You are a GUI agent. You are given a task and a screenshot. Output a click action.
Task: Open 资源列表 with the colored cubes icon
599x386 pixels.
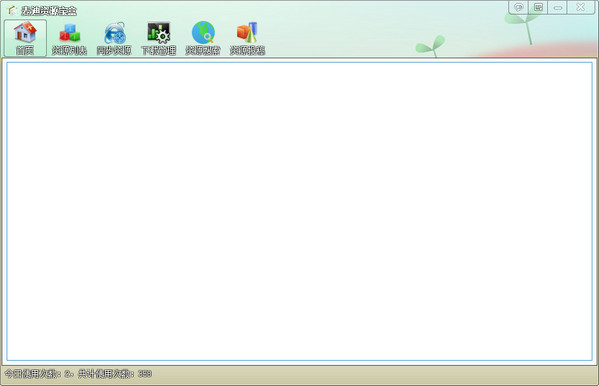(x=70, y=38)
